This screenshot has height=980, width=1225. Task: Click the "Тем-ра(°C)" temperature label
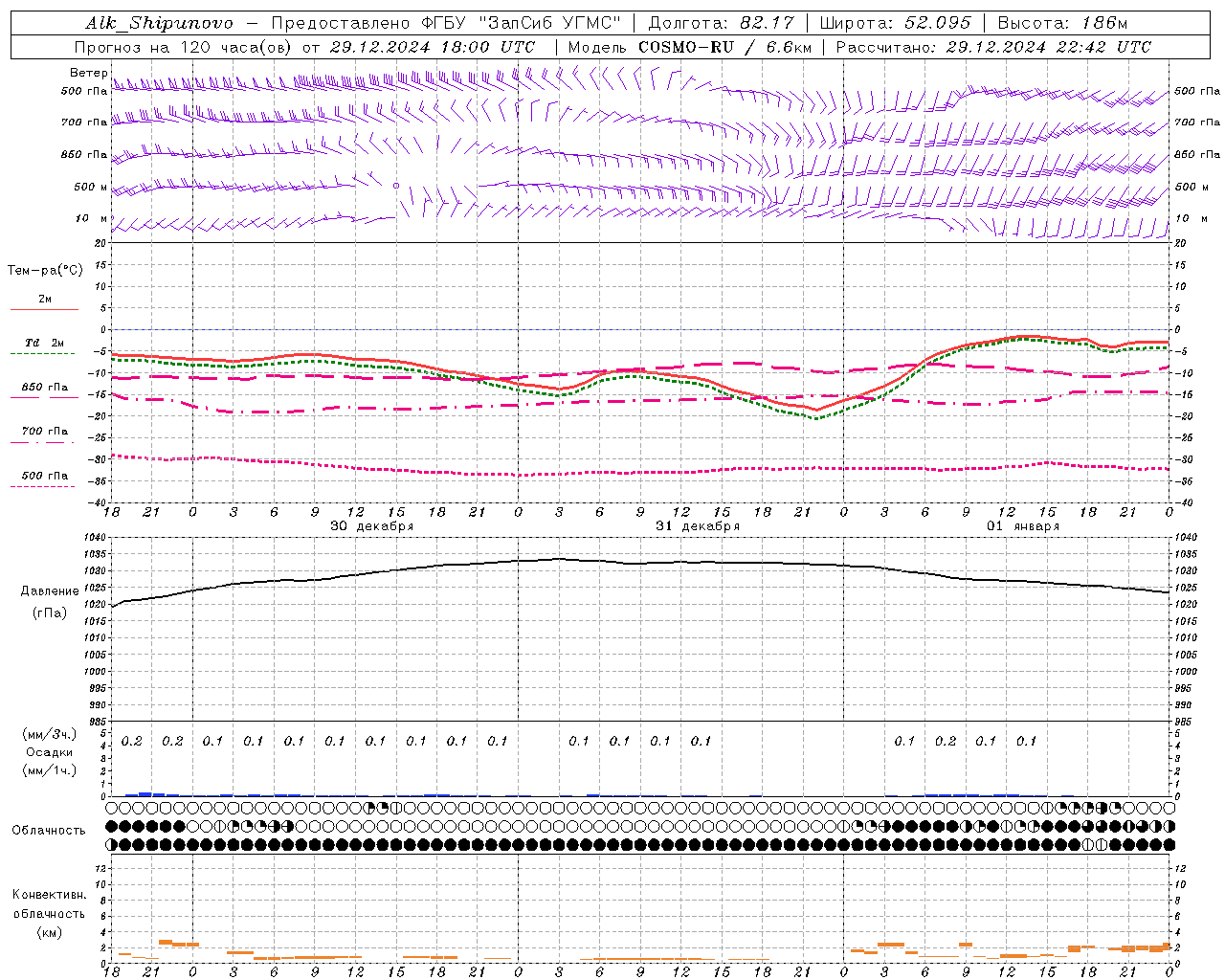click(45, 271)
